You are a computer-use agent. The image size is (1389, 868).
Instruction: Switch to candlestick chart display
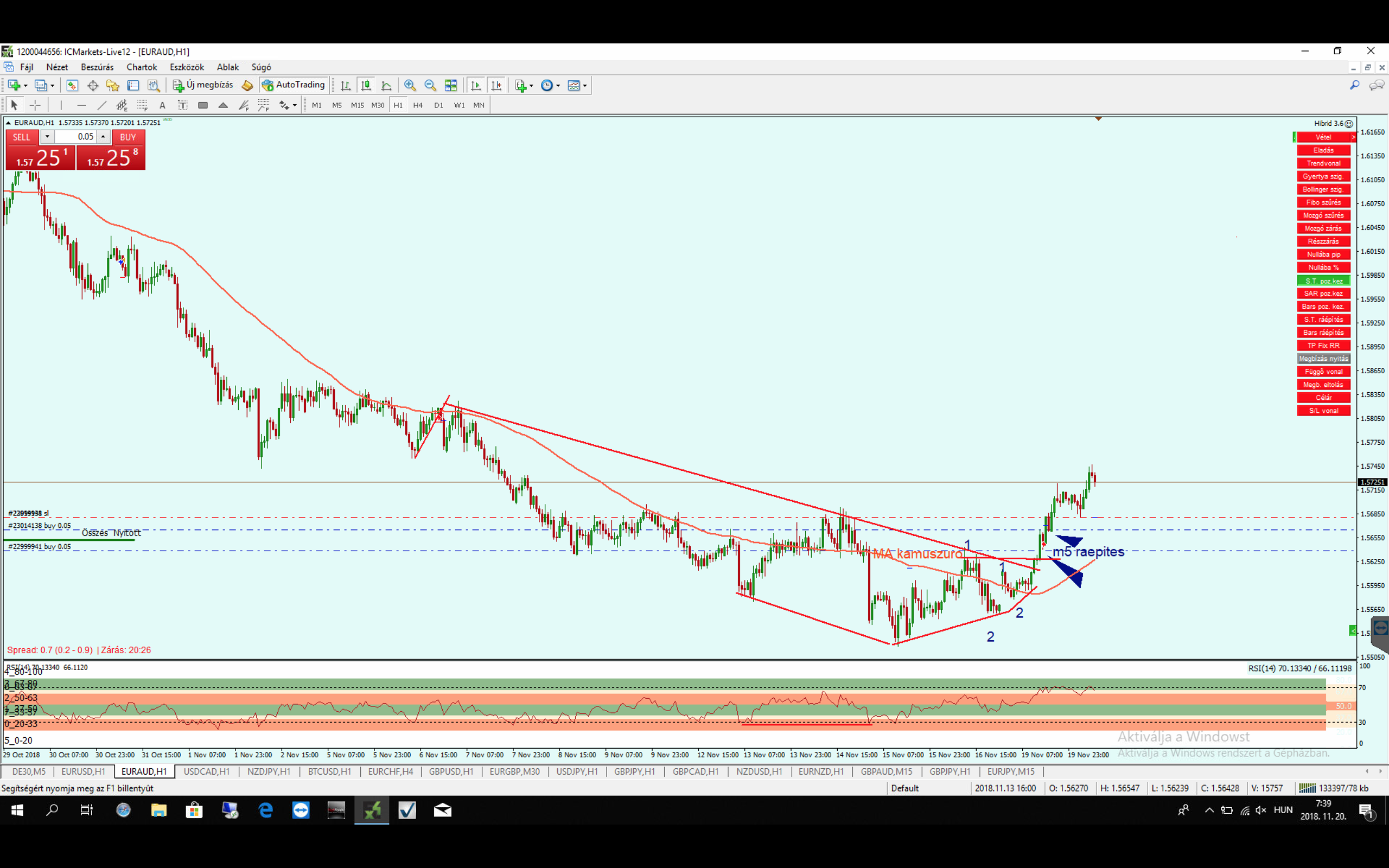click(x=366, y=86)
